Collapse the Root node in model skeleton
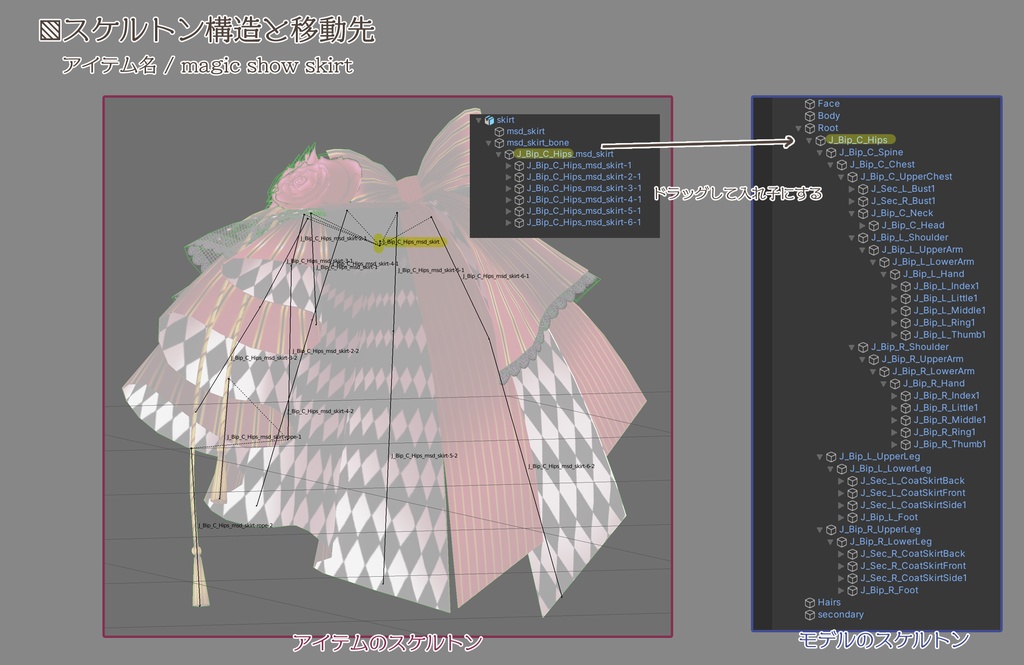Screen dimensions: 1024x665 [x=798, y=128]
